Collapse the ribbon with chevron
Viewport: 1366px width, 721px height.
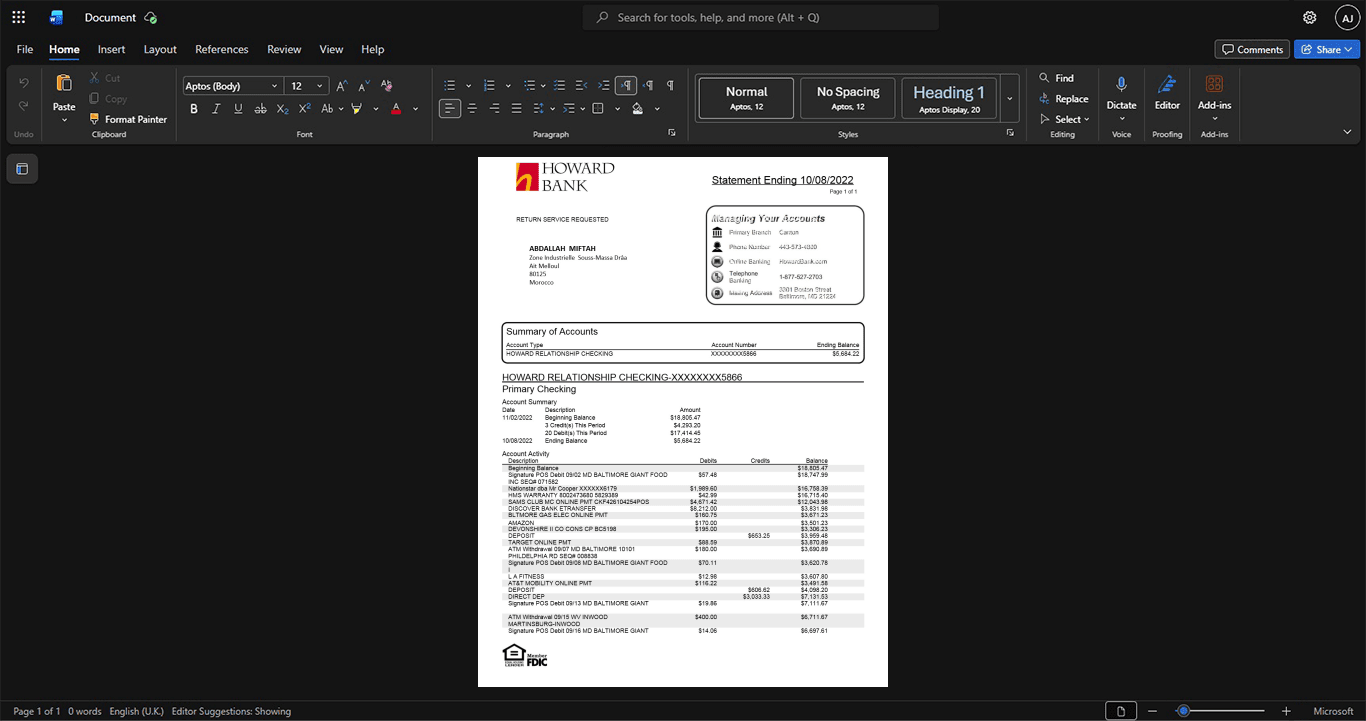(x=1347, y=131)
